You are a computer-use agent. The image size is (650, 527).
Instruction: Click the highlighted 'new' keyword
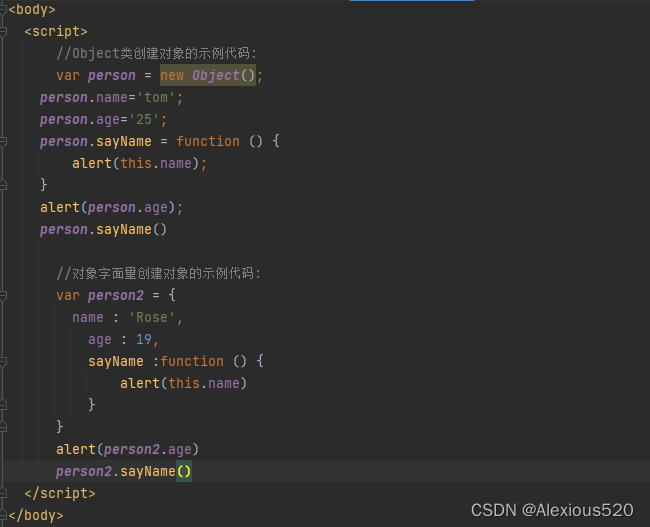pos(172,75)
